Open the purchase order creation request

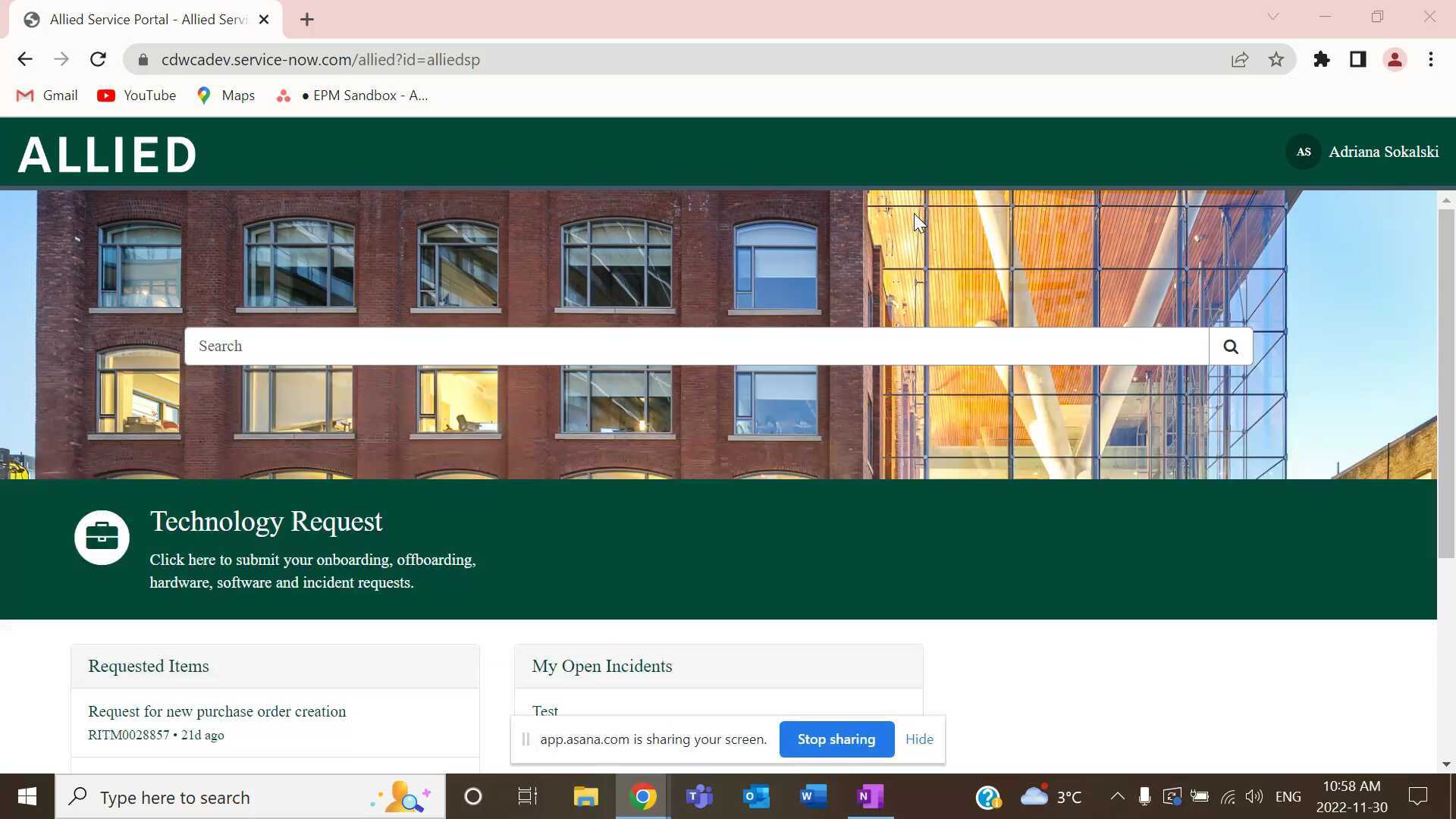[x=217, y=711]
